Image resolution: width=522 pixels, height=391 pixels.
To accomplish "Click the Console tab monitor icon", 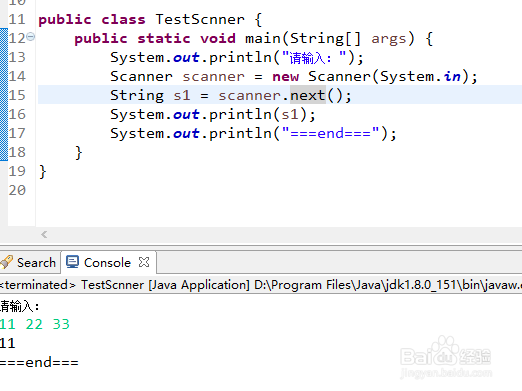I will click(72, 262).
